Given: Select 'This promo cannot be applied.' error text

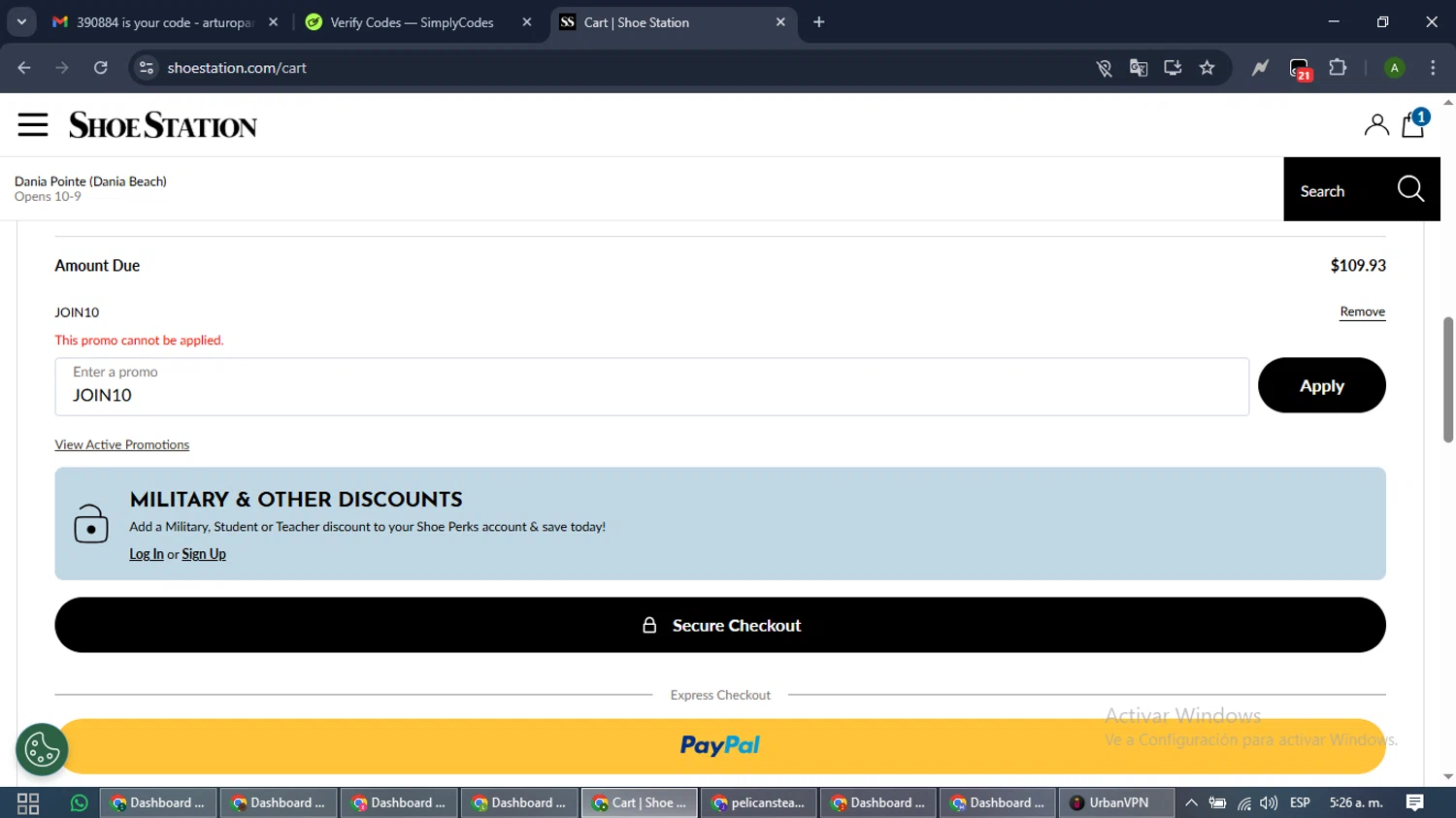Looking at the screenshot, I should (x=139, y=341).
